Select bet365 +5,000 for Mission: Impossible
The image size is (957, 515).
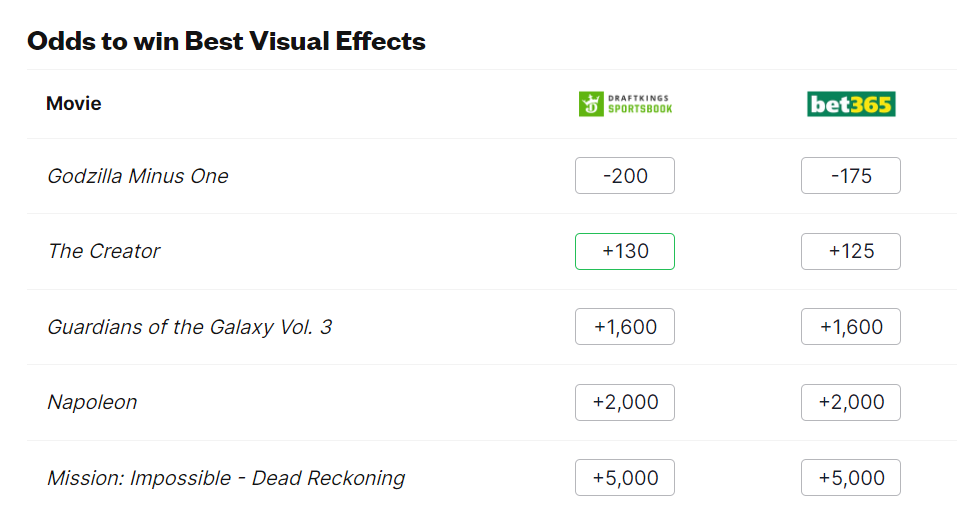(851, 478)
